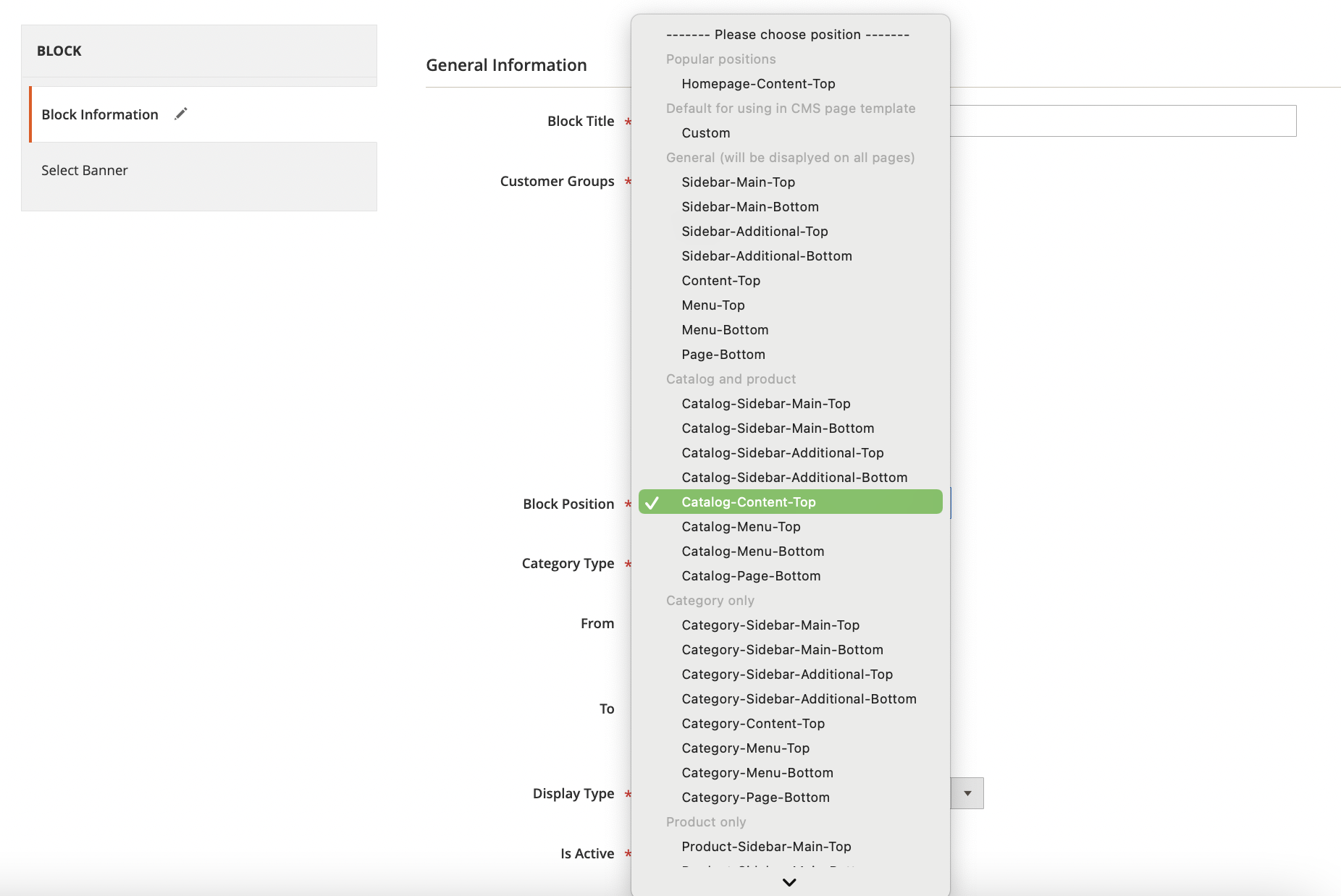Image resolution: width=1341 pixels, height=896 pixels.
Task: Open the Display Type dropdown arrow
Action: 967,793
